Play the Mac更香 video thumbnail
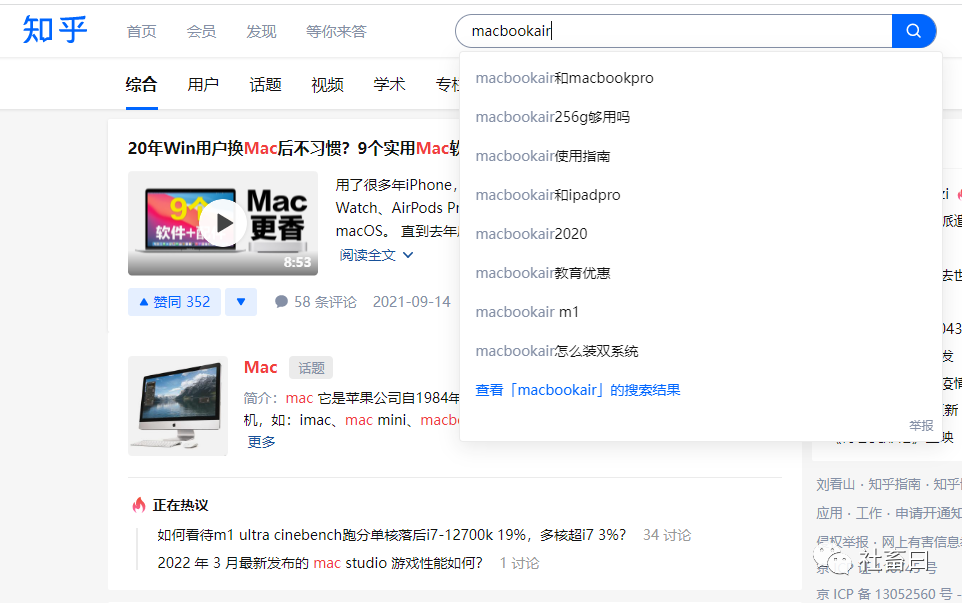 (223, 223)
